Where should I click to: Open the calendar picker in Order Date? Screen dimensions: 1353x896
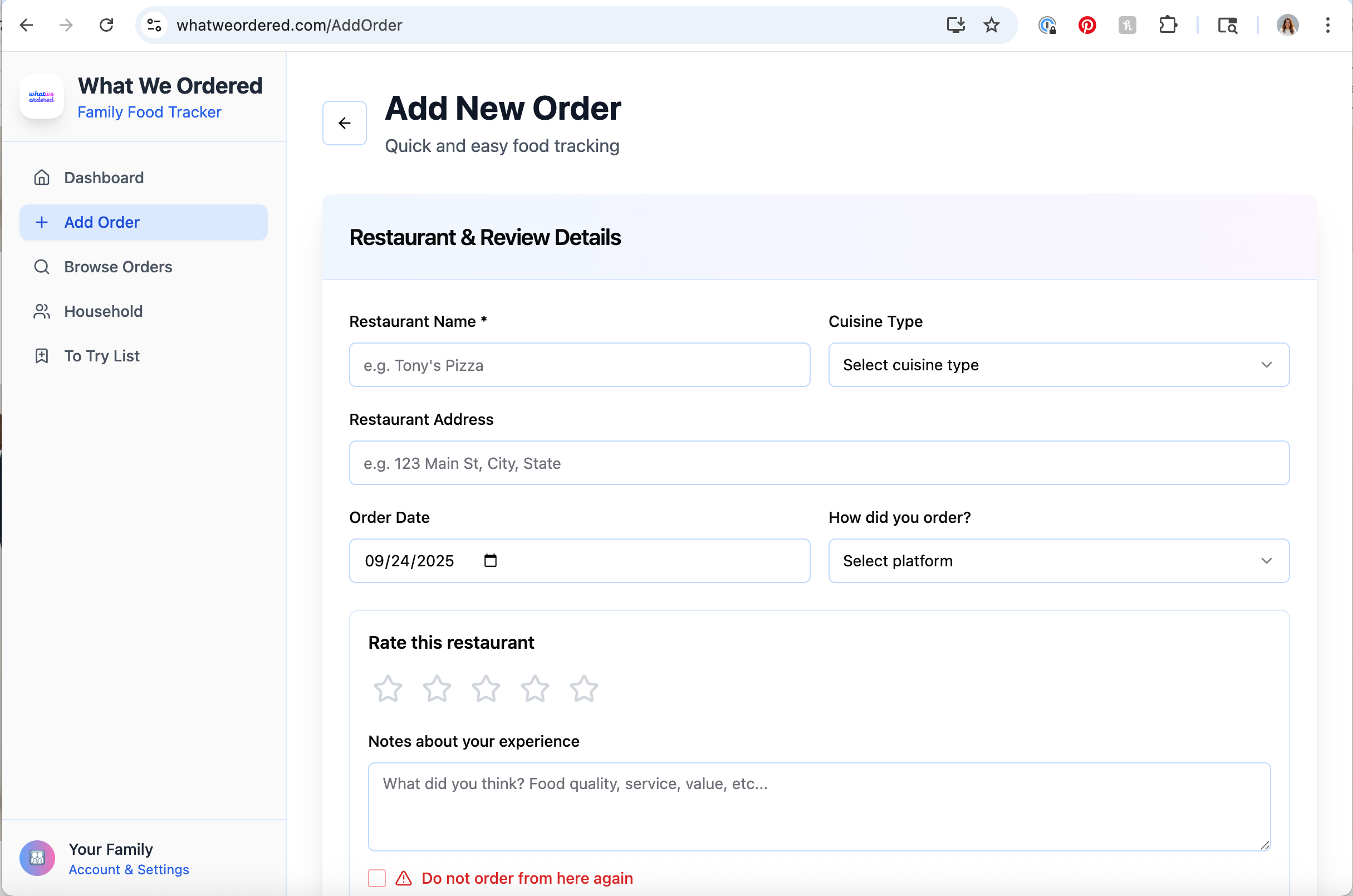click(489, 560)
